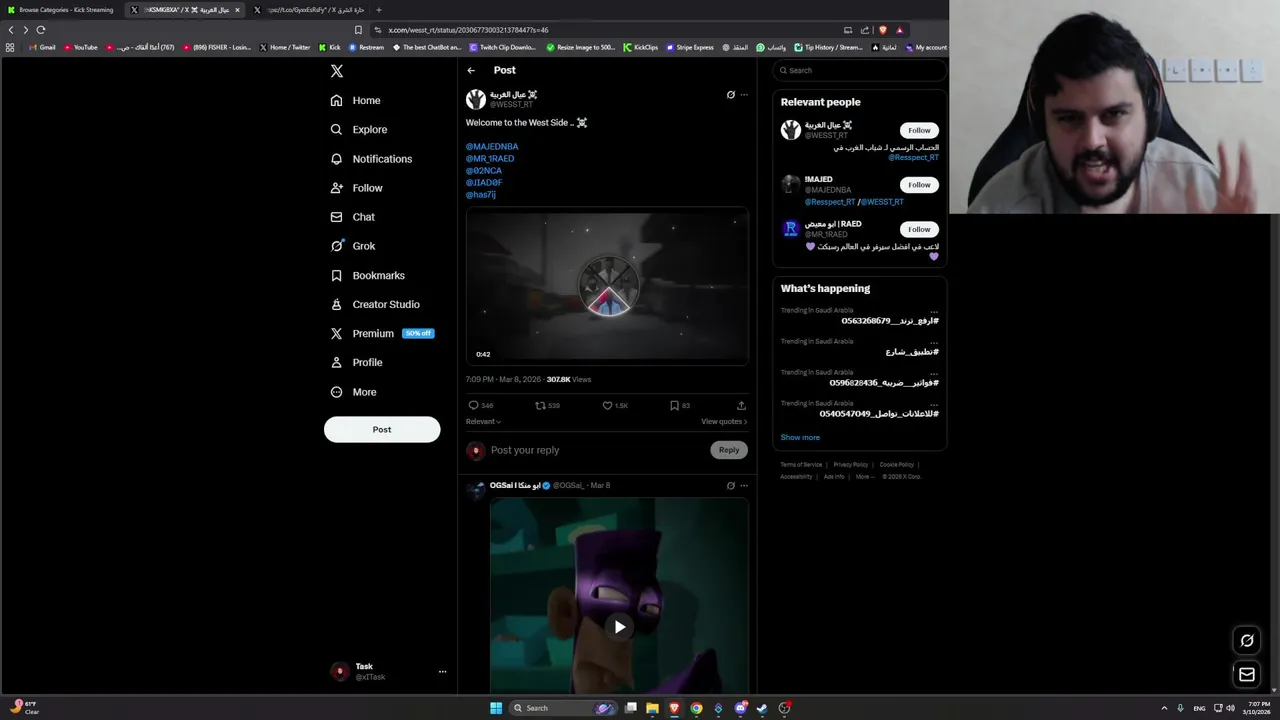This screenshot has width=1280, height=720.
Task: Bookmark this page icon in address bar
Action: pyautogui.click(x=359, y=30)
